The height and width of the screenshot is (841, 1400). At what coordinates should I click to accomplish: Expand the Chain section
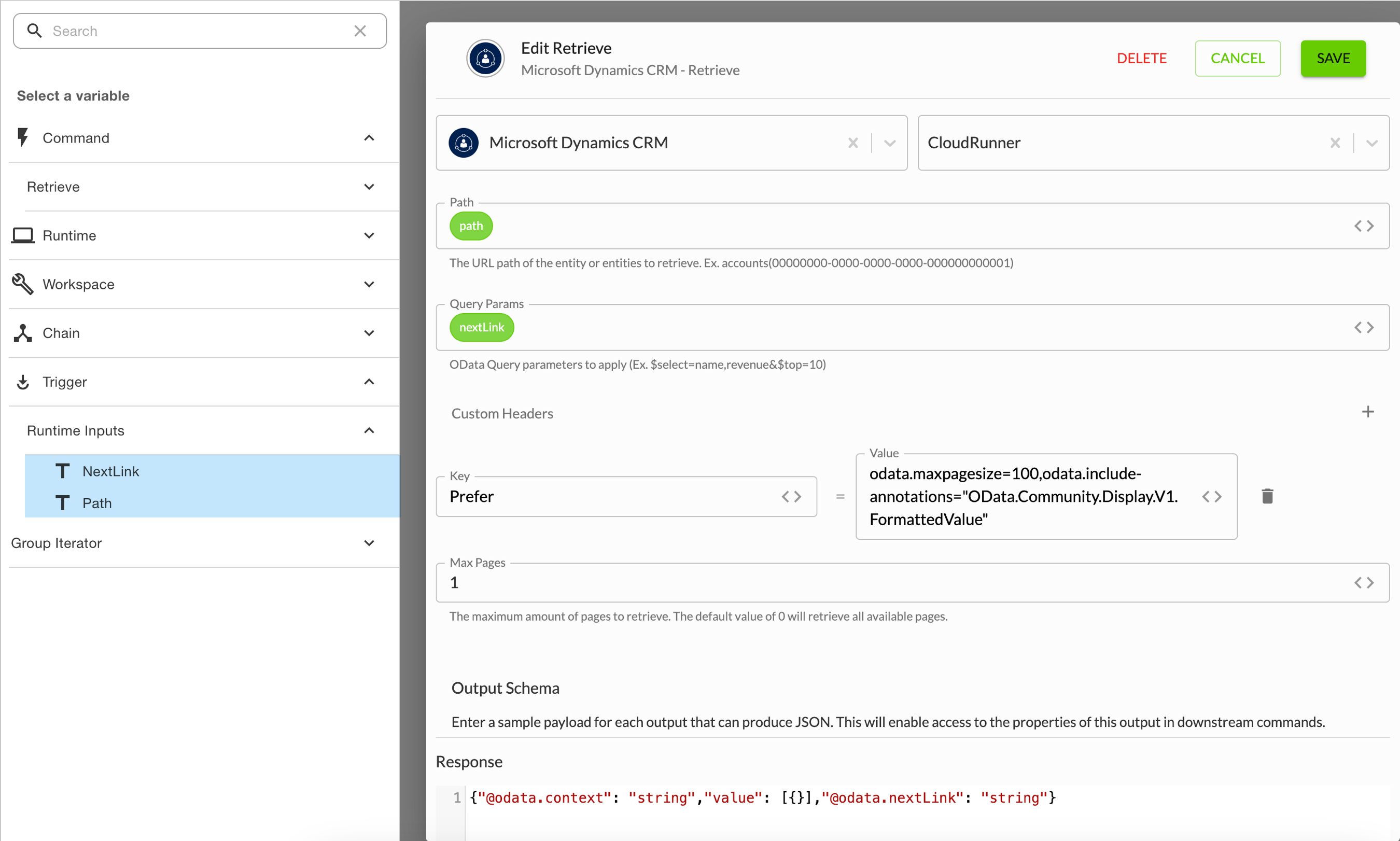pos(369,333)
